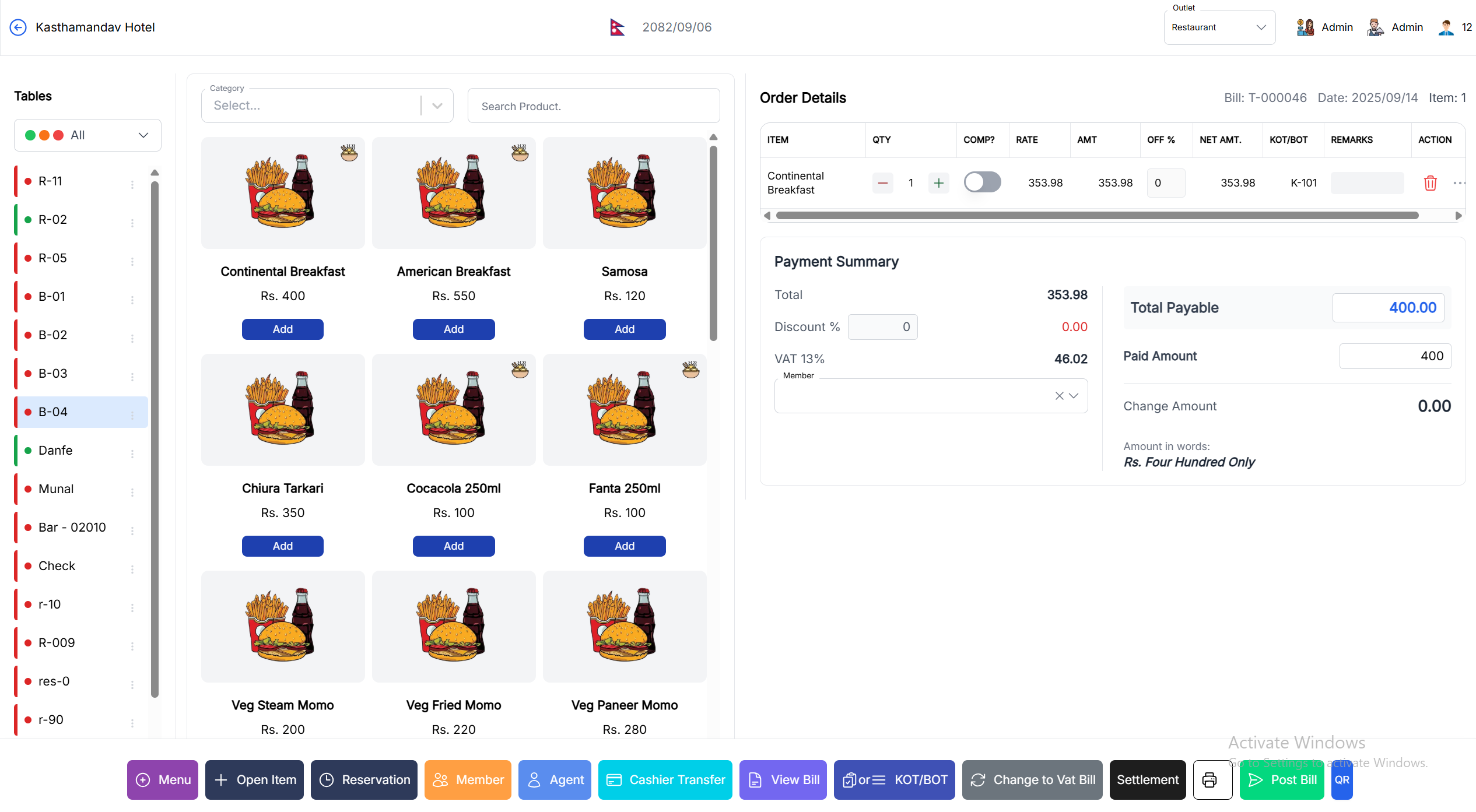Image resolution: width=1476 pixels, height=812 pixels.
Task: Click the back arrow beside Kasthamandav Hotel
Action: 18,27
